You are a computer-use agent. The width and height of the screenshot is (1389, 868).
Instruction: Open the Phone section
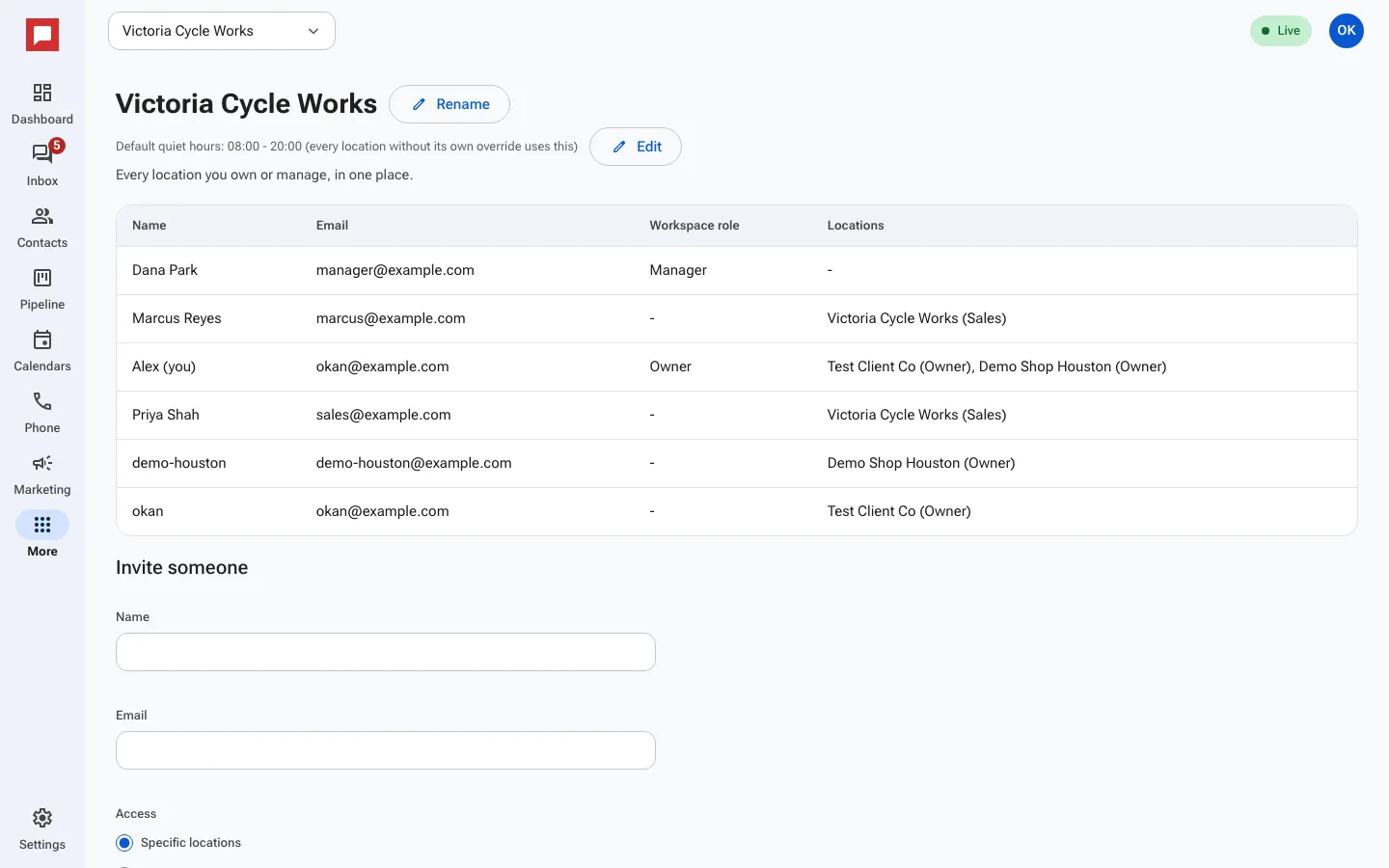click(42, 411)
